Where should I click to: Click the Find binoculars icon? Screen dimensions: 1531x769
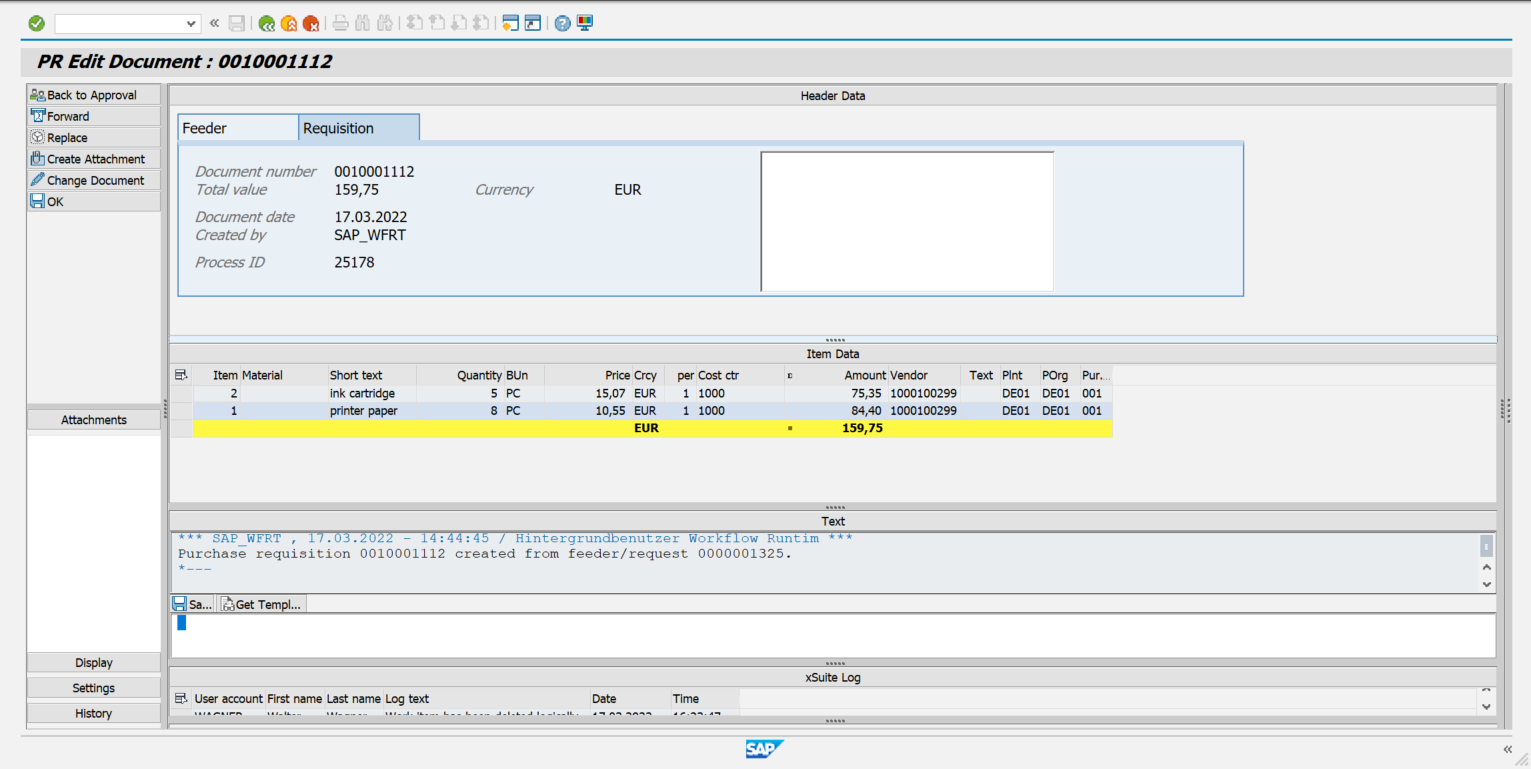[362, 22]
